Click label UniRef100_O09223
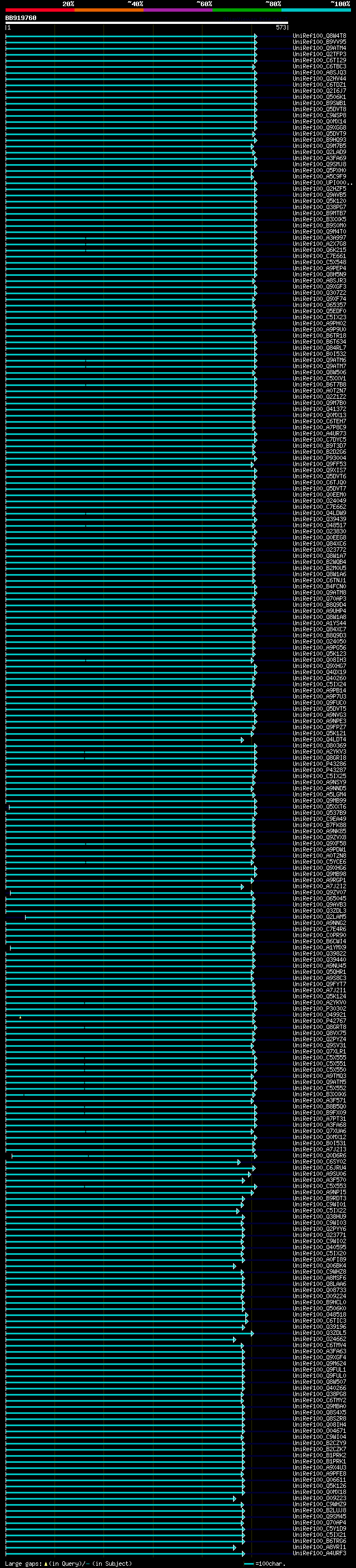Image resolution: width=356 pixels, height=1568 pixels. (x=319, y=1497)
